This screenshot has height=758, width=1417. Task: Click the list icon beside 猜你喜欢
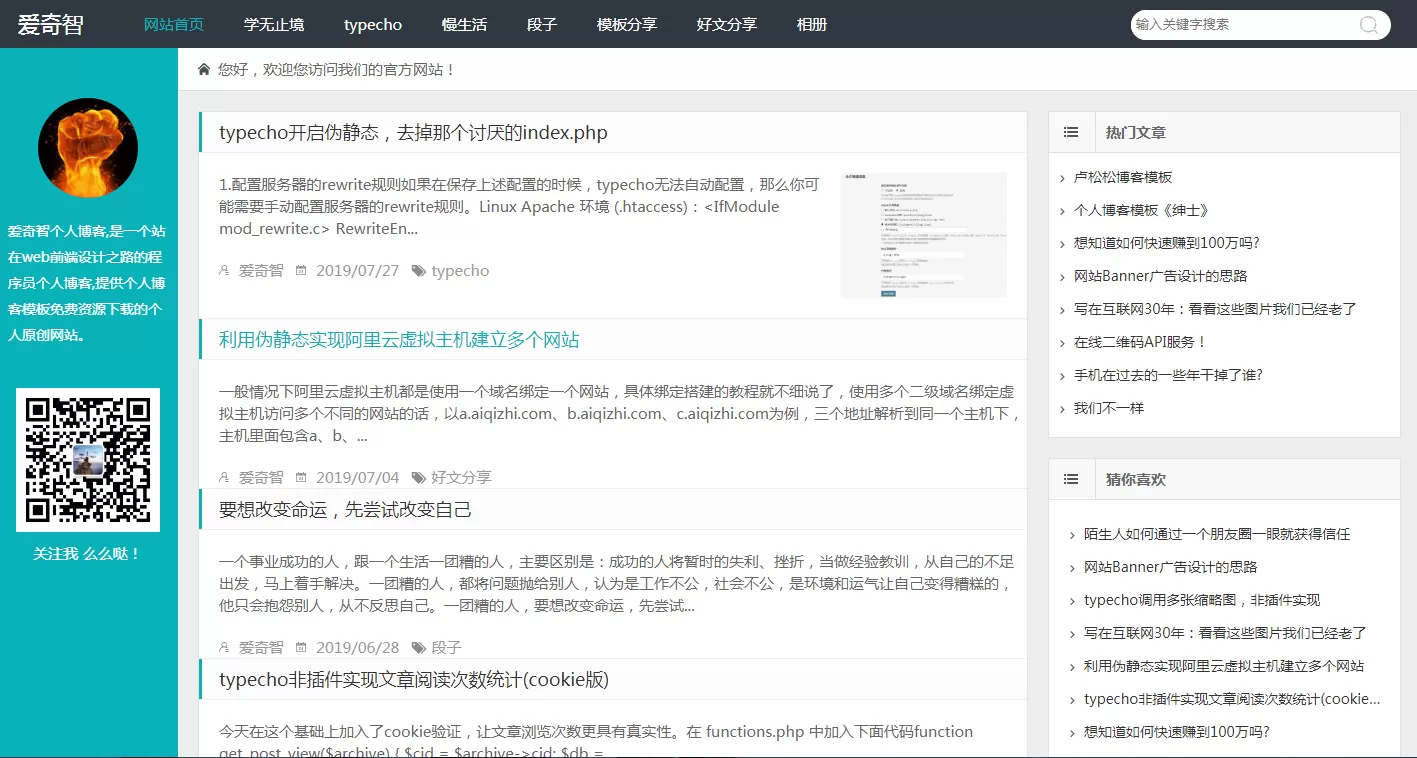[x=1071, y=479]
